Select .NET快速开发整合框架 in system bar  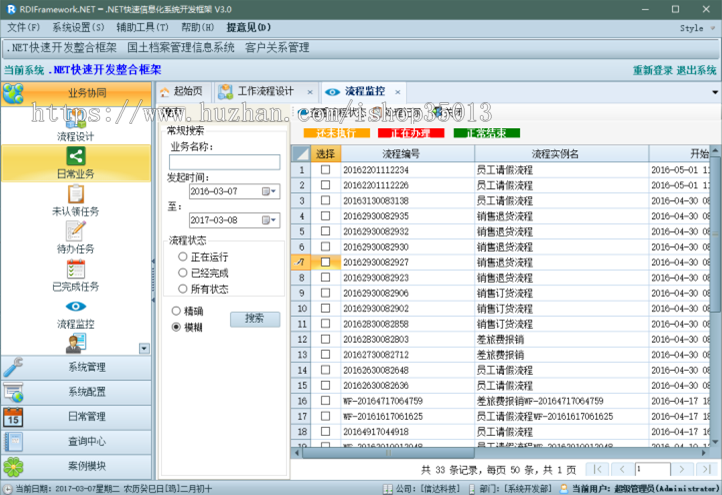pyautogui.click(x=62, y=47)
